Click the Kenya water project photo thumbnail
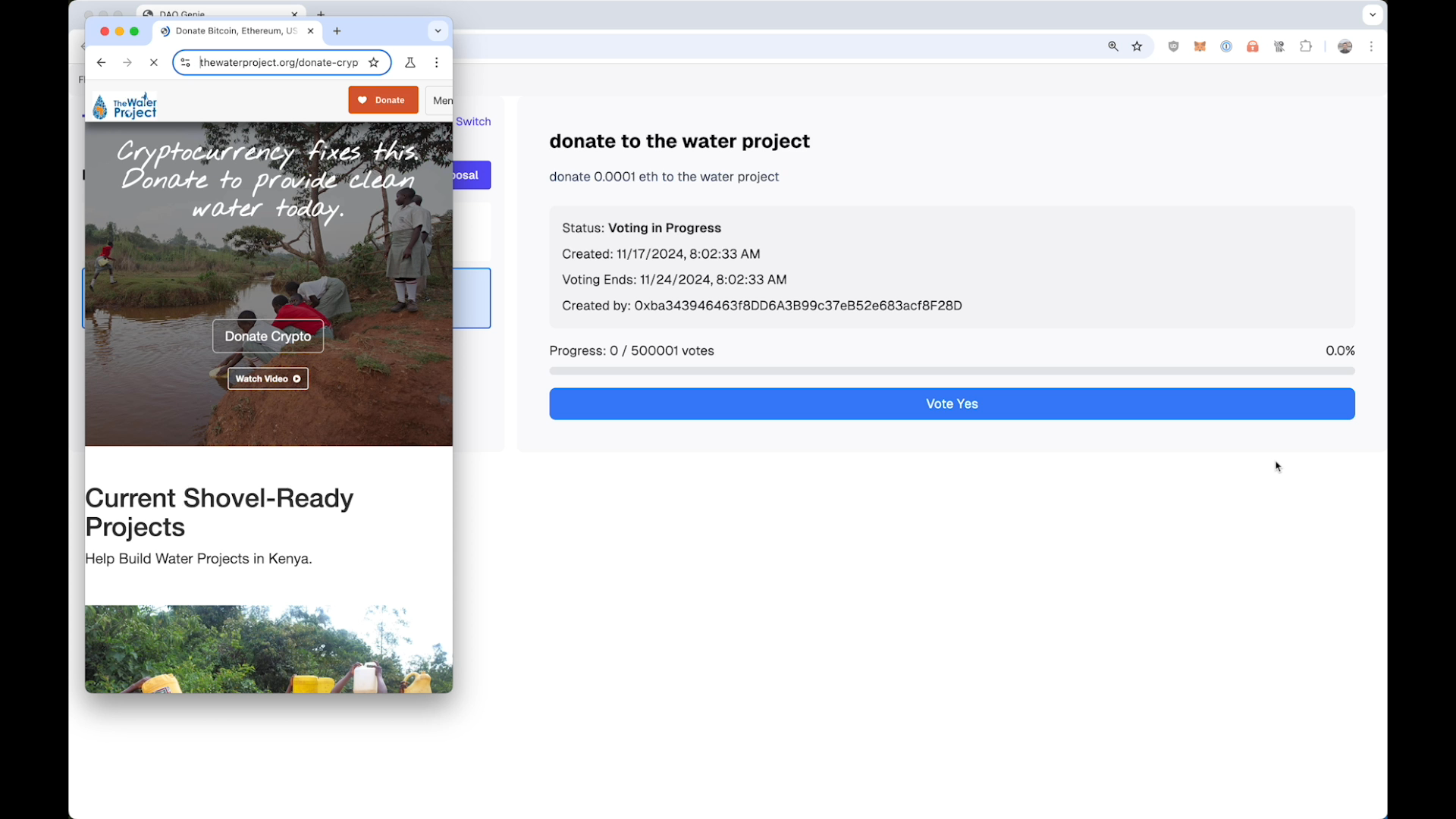The width and height of the screenshot is (1456, 819). (x=268, y=649)
